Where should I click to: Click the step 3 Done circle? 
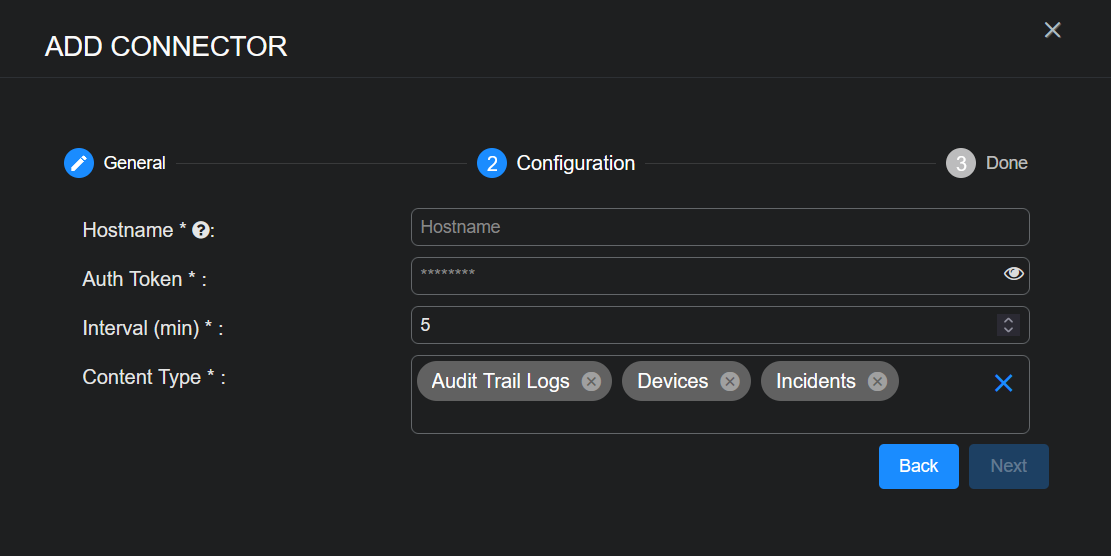pos(960,163)
